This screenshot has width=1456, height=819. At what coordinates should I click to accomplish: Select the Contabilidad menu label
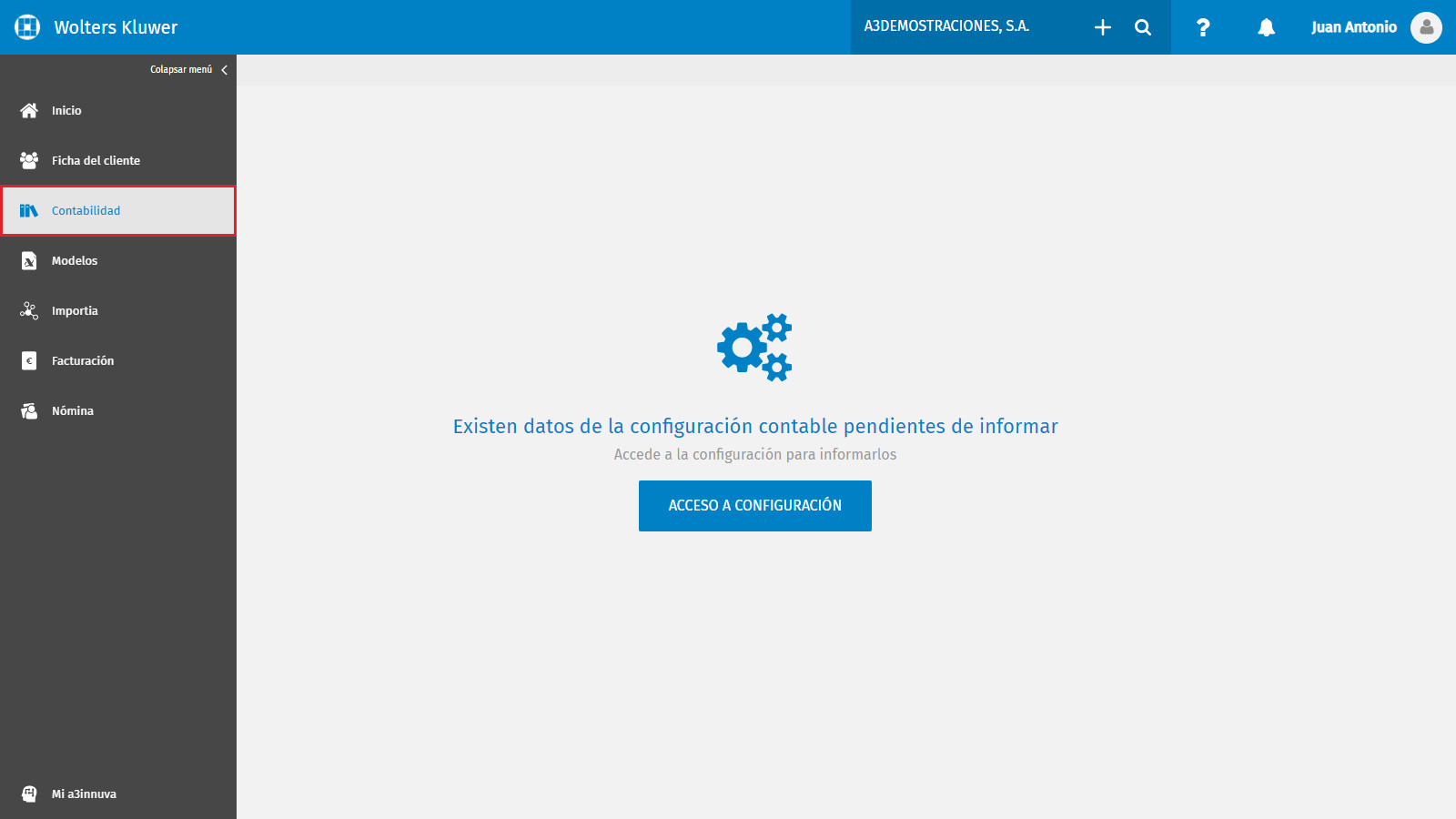pos(86,210)
